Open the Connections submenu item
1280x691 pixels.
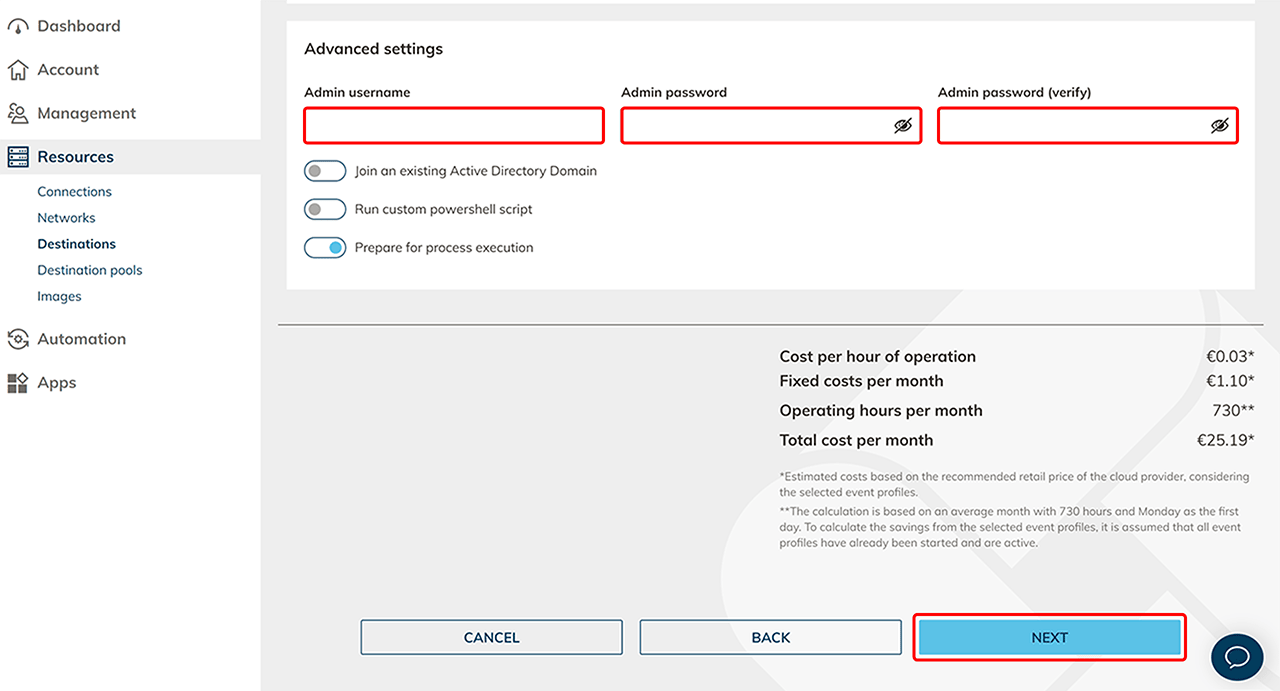(74, 192)
